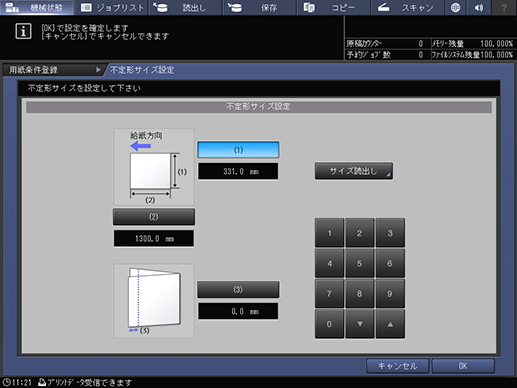This screenshot has height=388, width=517.
Task: Click the 331.0 mm value field
Action: [x=238, y=172]
